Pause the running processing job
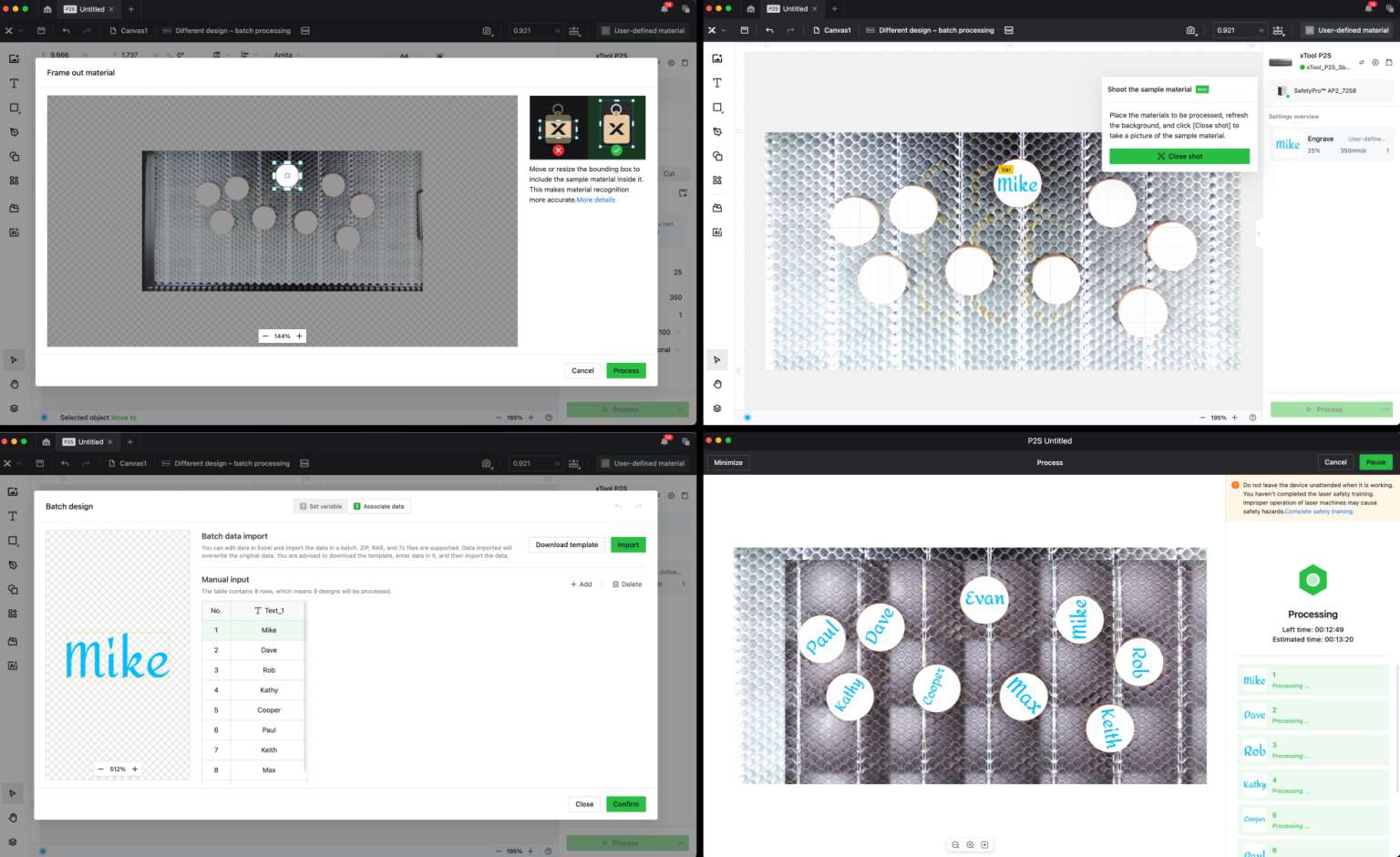This screenshot has width=1400, height=857. click(1375, 462)
